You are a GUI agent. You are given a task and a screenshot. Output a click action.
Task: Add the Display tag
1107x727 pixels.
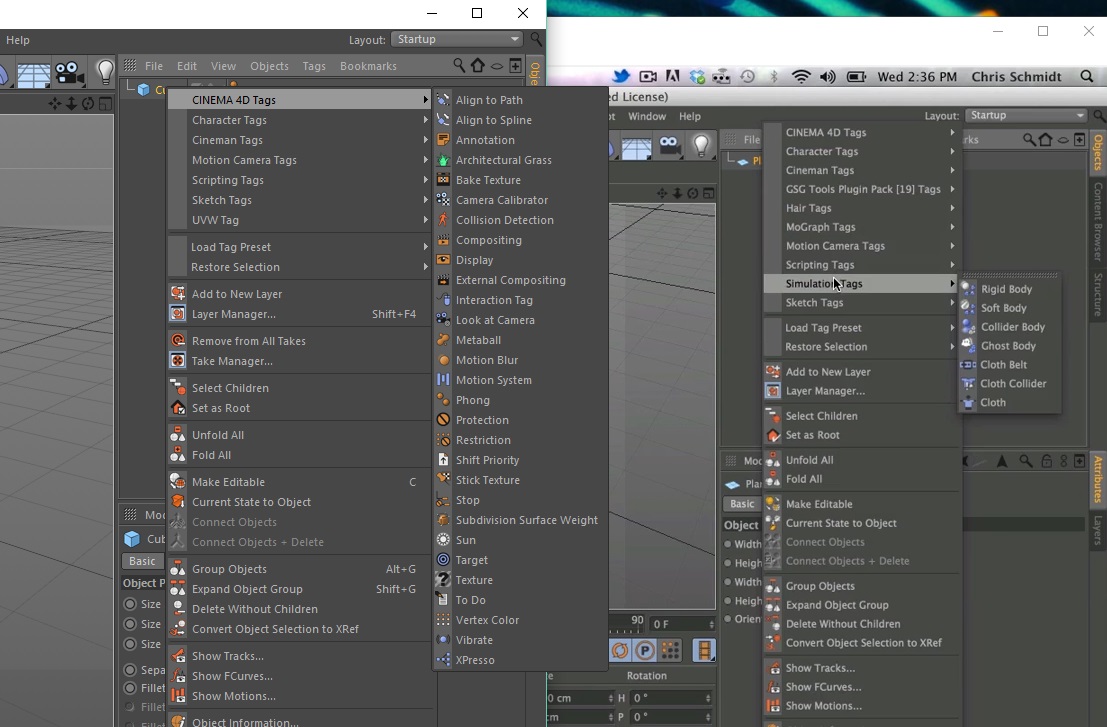click(520, 260)
